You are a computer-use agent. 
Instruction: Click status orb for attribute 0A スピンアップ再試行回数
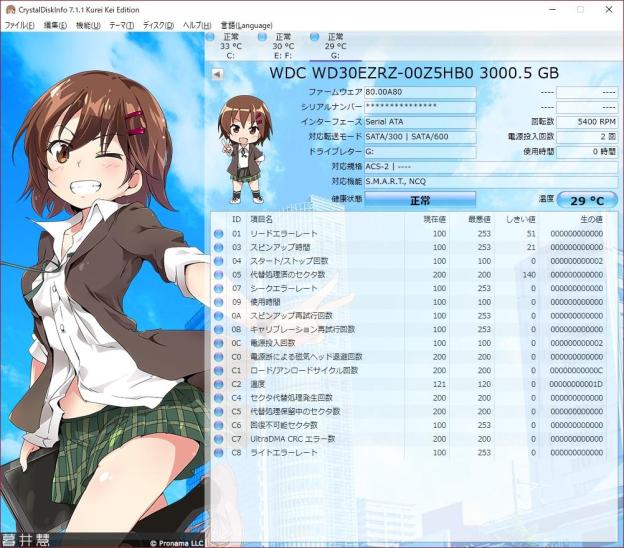(x=218, y=316)
